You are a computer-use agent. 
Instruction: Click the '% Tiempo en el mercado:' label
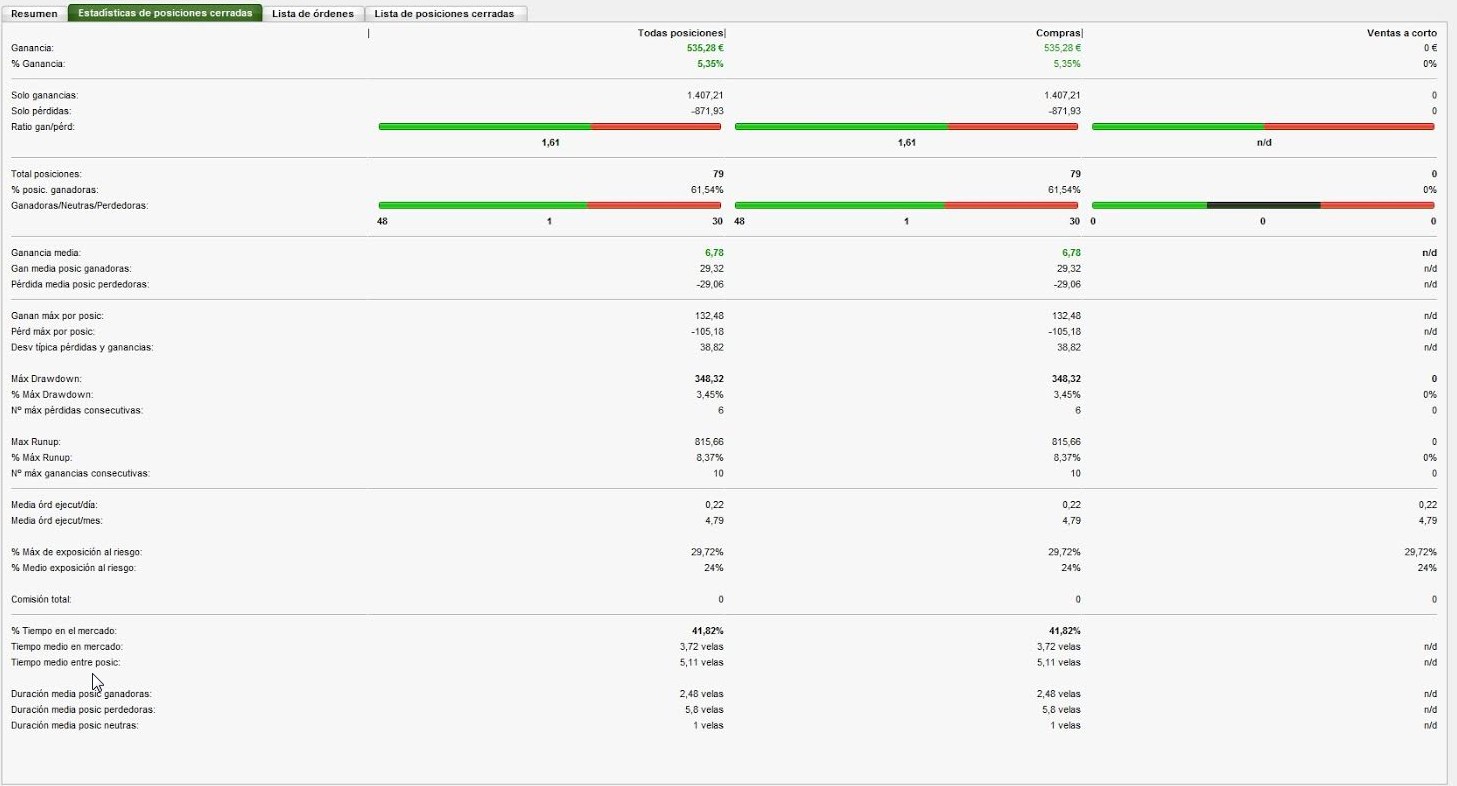coord(64,631)
